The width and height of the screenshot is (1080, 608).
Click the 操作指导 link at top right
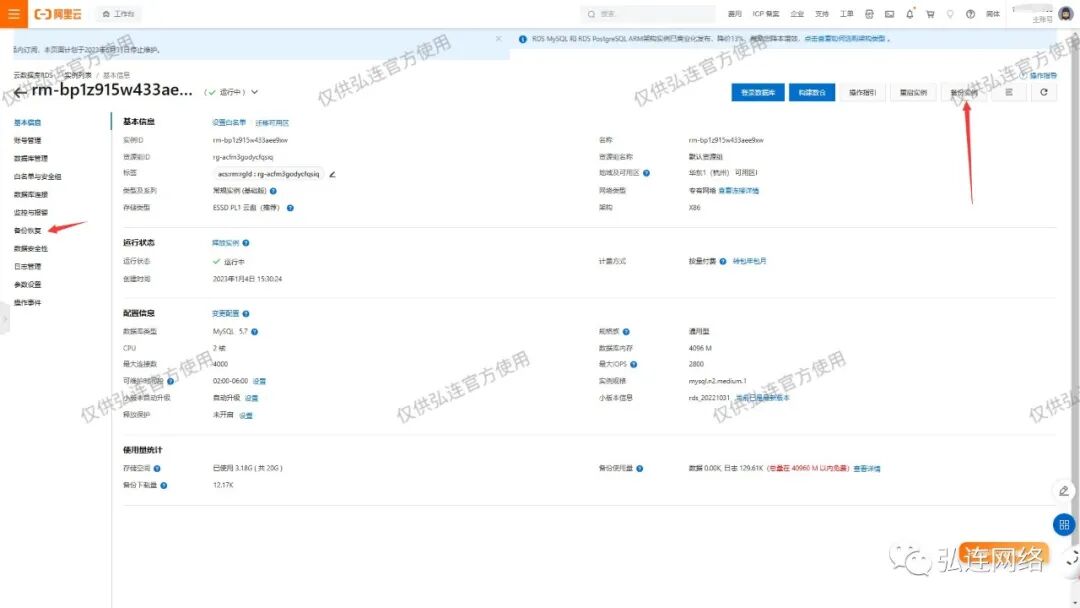[1043, 76]
